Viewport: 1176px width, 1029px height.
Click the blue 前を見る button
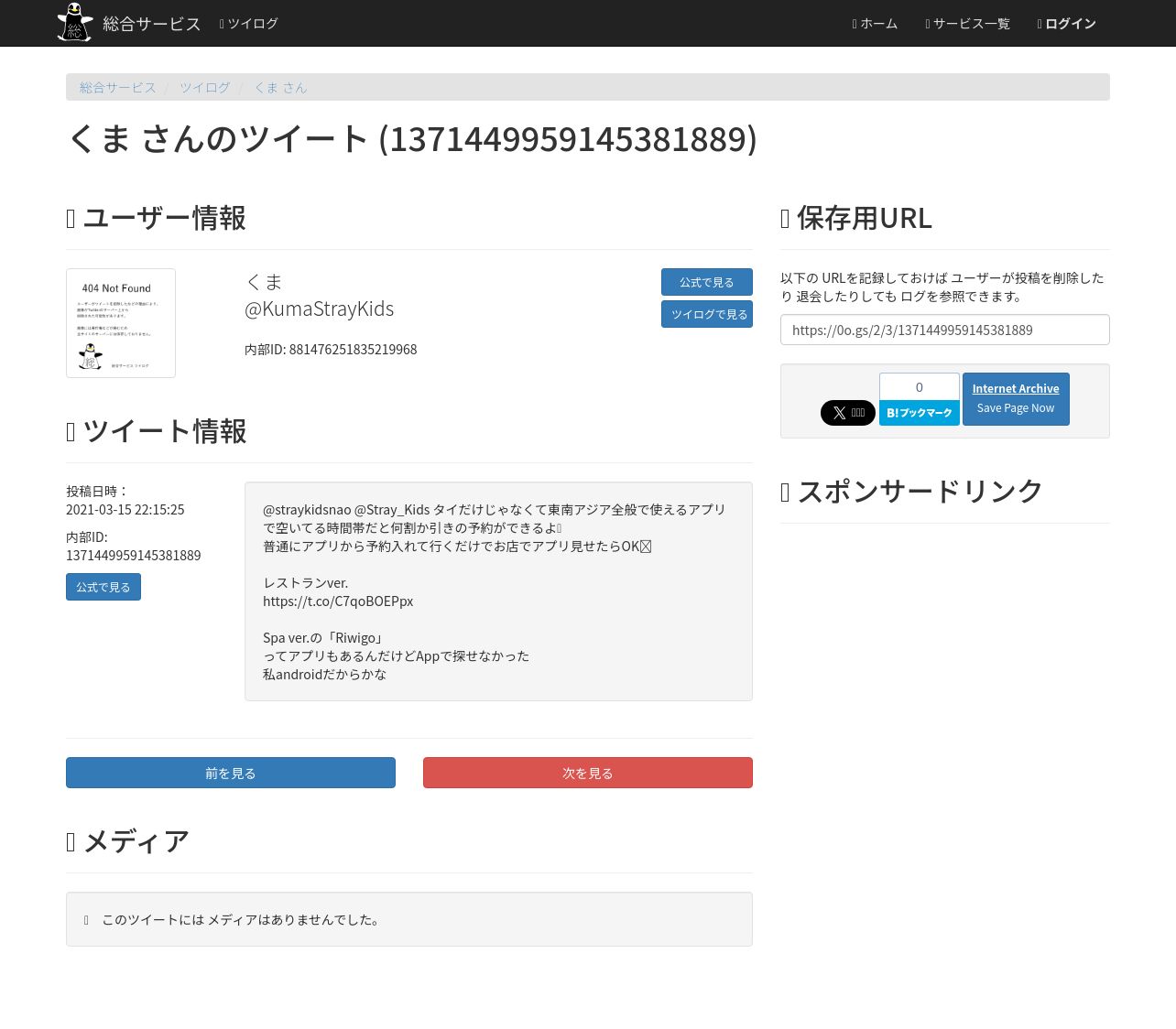pyautogui.click(x=231, y=773)
